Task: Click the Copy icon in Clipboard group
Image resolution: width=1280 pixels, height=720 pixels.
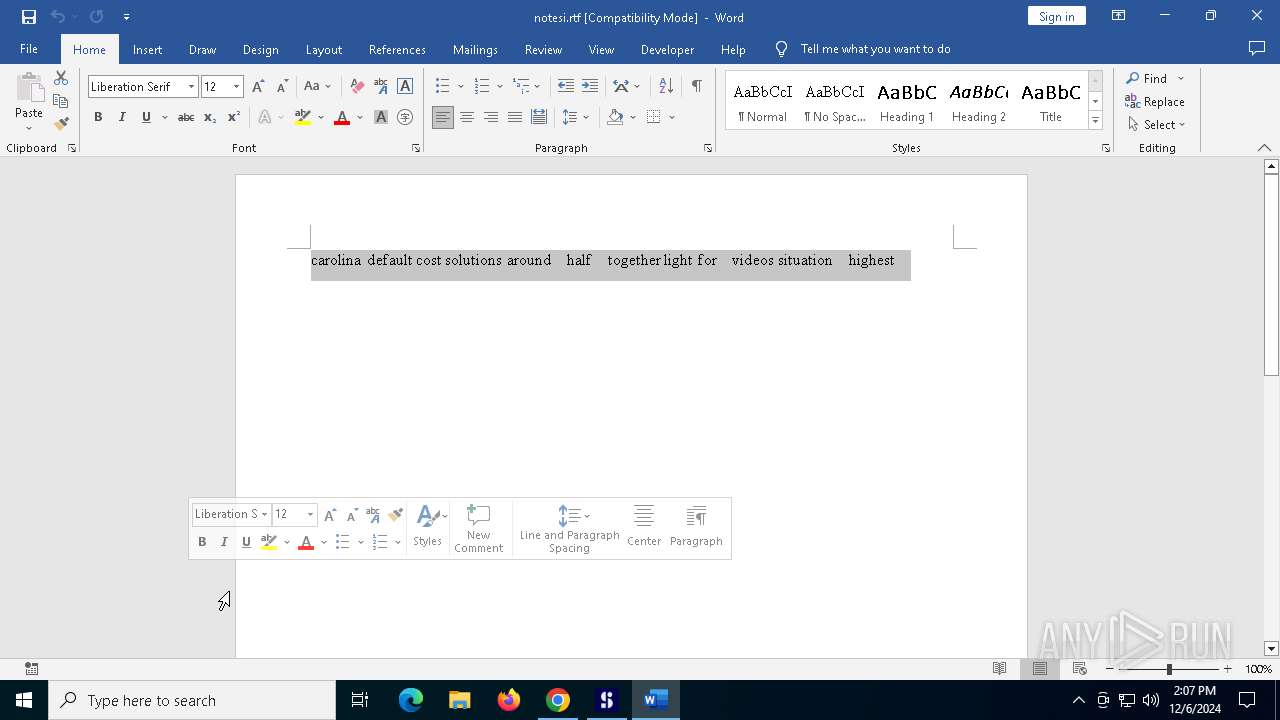Action: (x=61, y=101)
